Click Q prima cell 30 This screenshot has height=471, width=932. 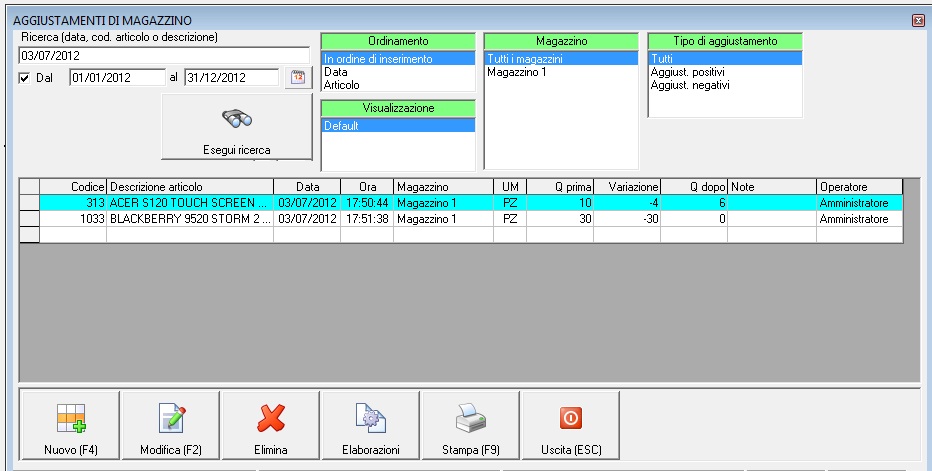tap(560, 219)
